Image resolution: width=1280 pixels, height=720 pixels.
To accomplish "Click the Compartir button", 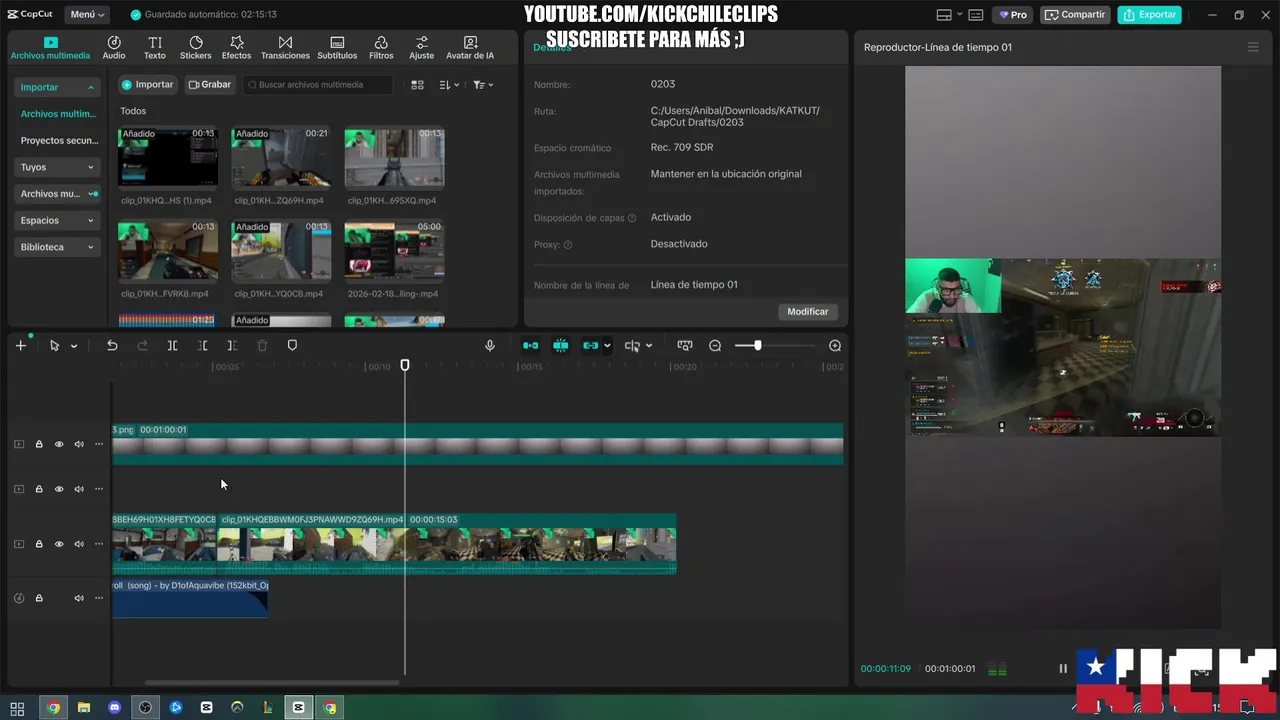I will tap(1075, 15).
